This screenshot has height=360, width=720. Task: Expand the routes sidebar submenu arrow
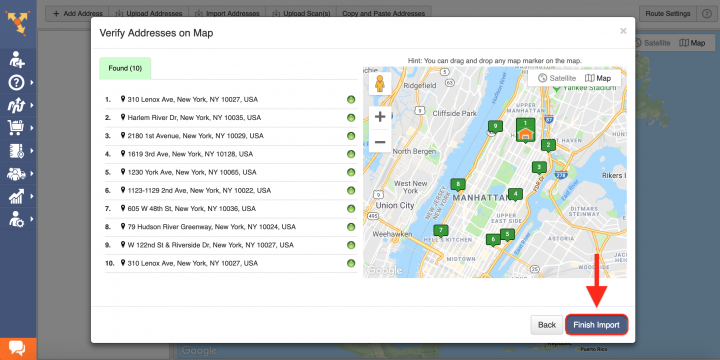(32, 105)
